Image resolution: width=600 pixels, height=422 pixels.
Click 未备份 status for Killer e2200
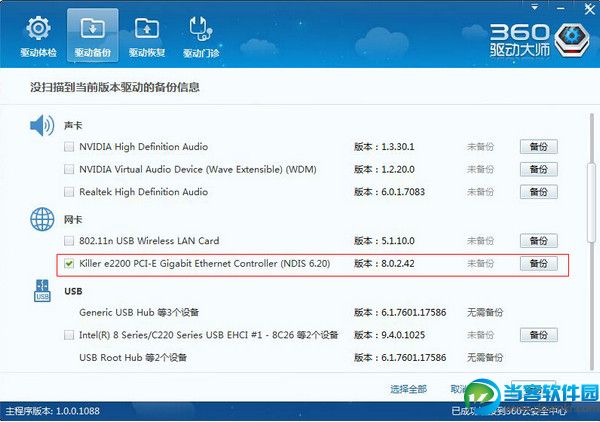(480, 264)
